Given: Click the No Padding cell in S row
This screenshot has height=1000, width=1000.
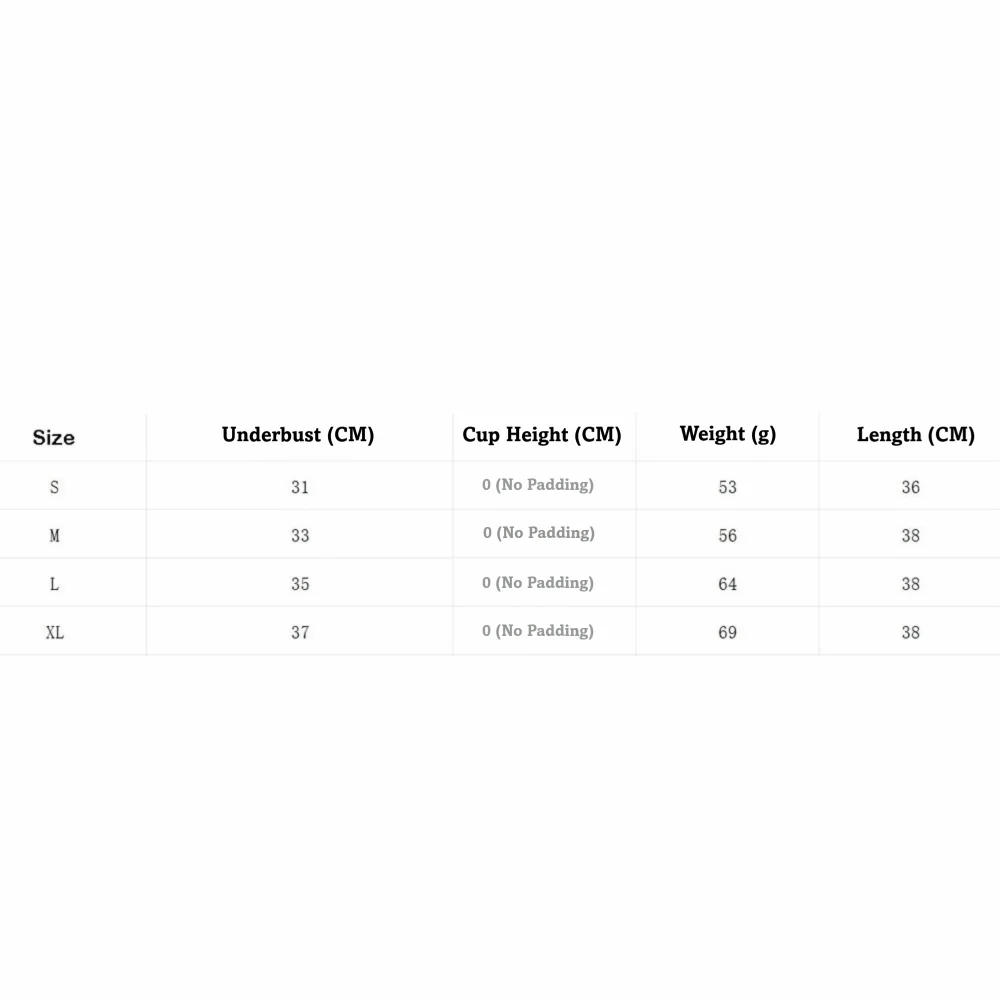Looking at the screenshot, I should 538,485.
